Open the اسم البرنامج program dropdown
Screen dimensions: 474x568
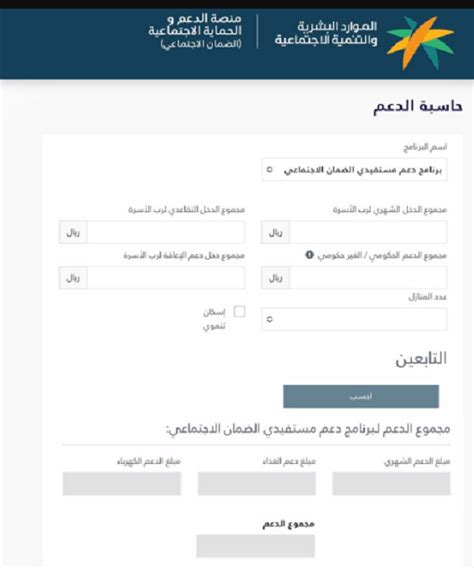click(354, 170)
